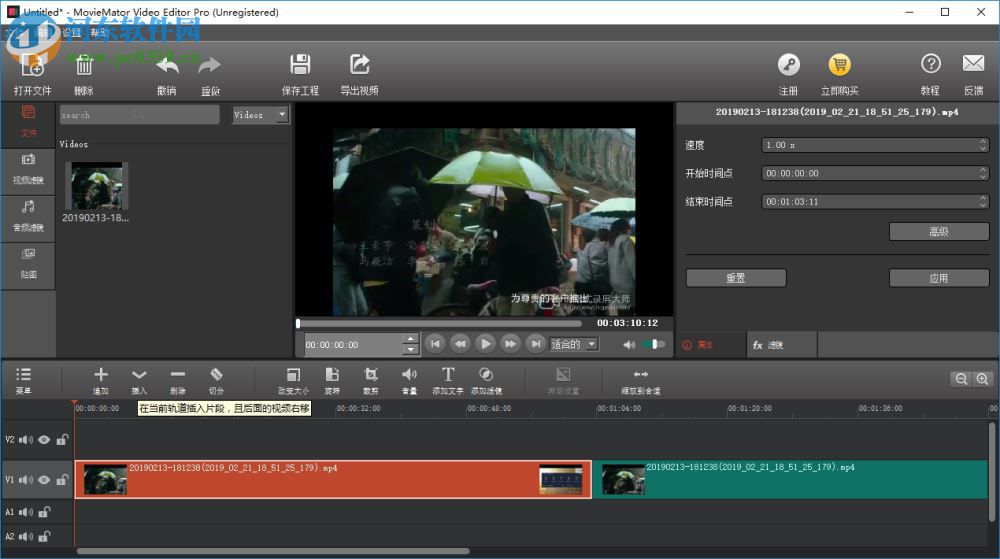Image resolution: width=1000 pixels, height=559 pixels.
Task: Open the preview zoom '适合的' dropdown
Action: pos(573,344)
